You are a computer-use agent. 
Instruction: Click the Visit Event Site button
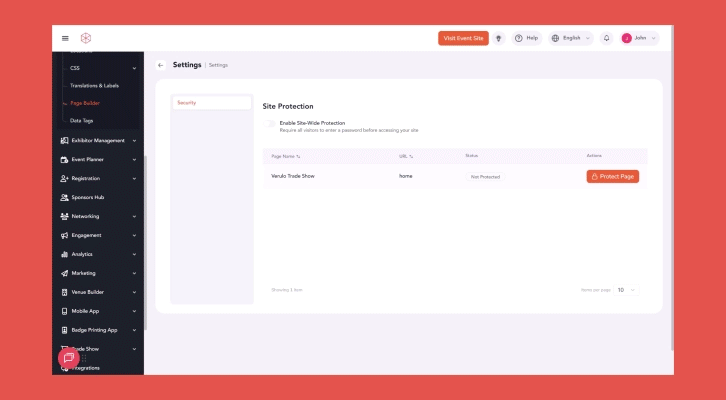[x=463, y=38]
